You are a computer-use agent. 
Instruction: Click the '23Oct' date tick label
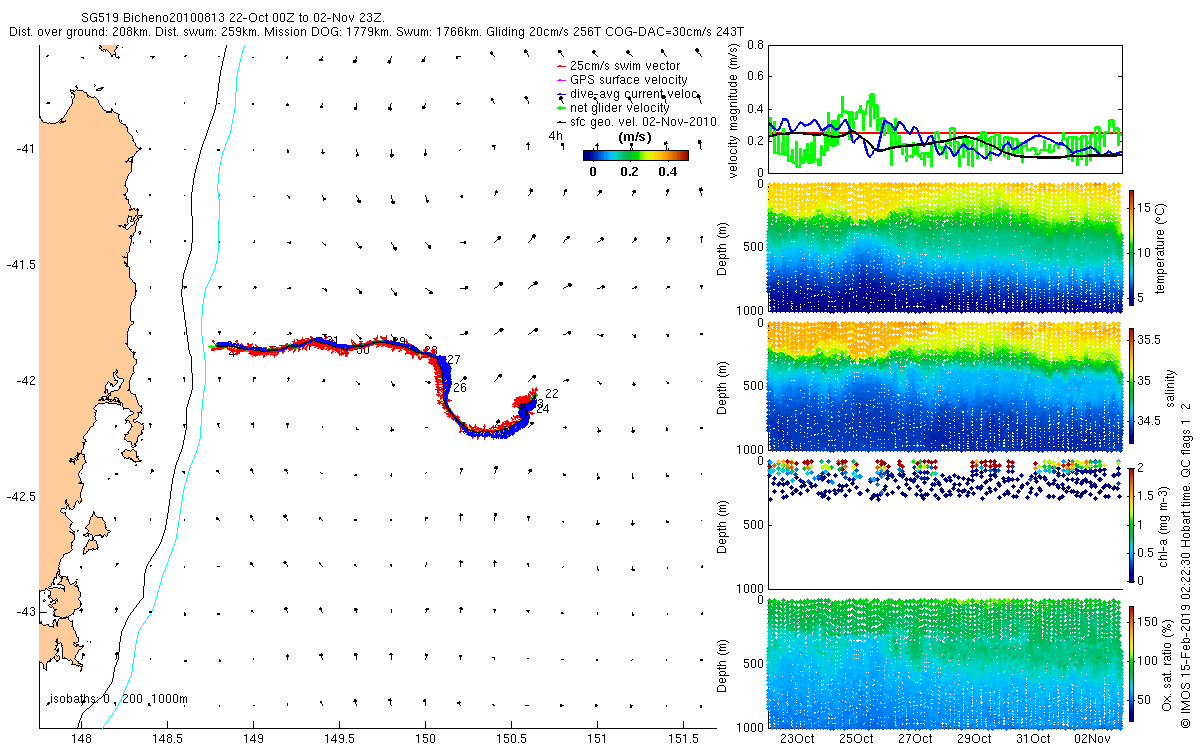[x=797, y=738]
